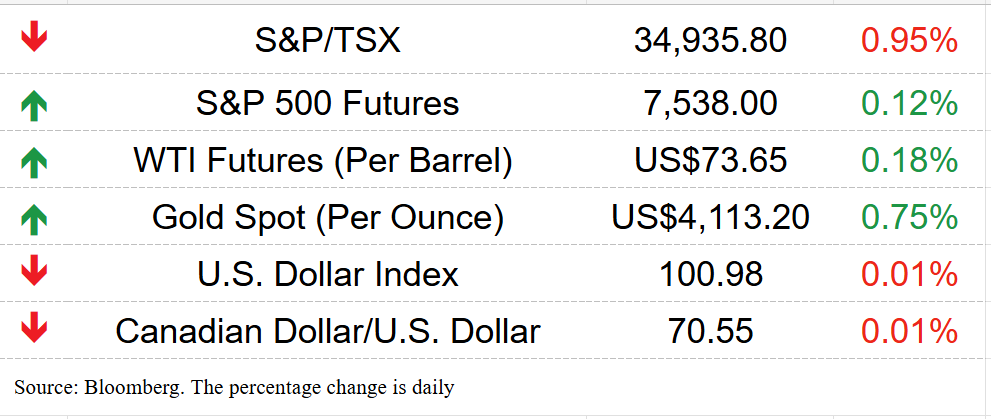Select the S&P 500 Futures label
This screenshot has height=419, width=991.
[x=327, y=104]
